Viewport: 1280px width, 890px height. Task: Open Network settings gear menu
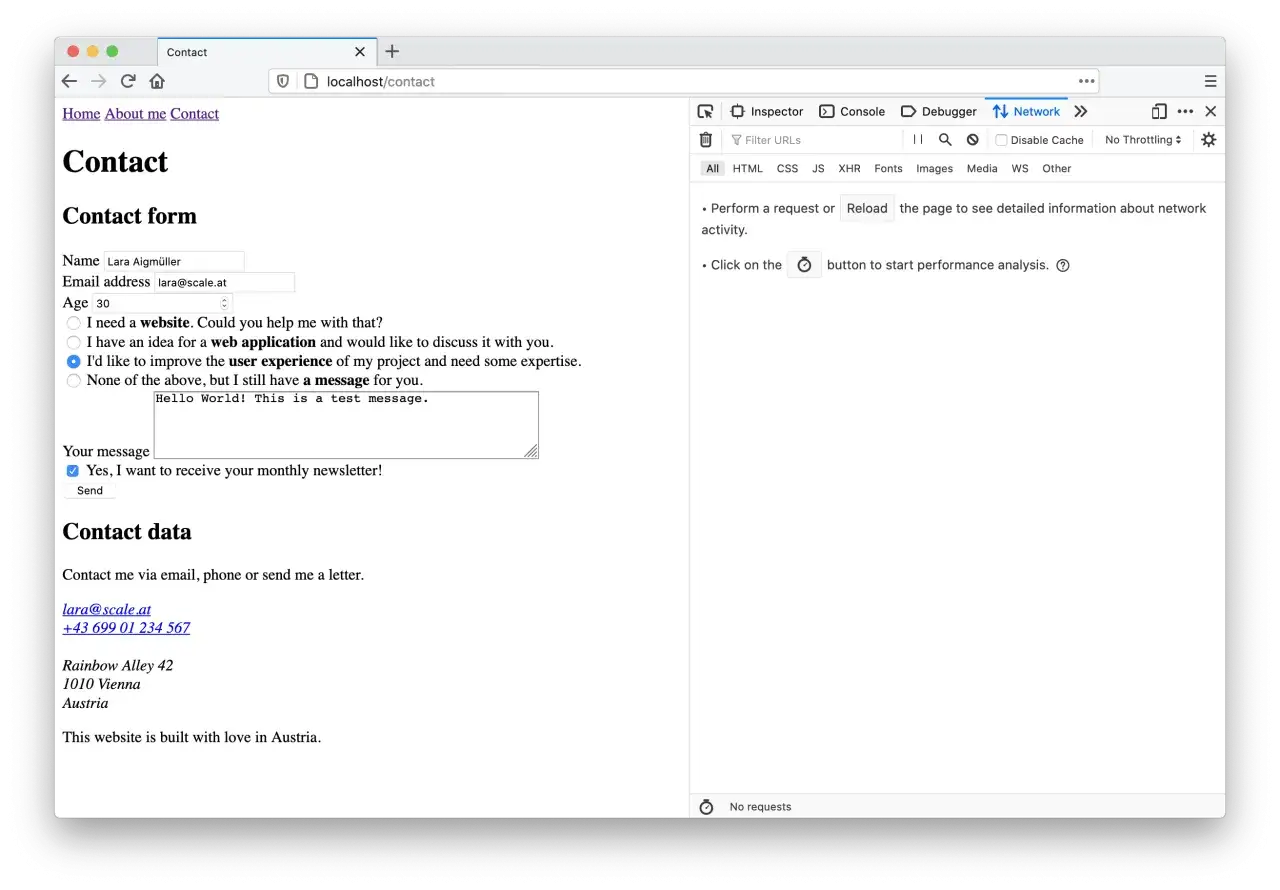point(1208,140)
